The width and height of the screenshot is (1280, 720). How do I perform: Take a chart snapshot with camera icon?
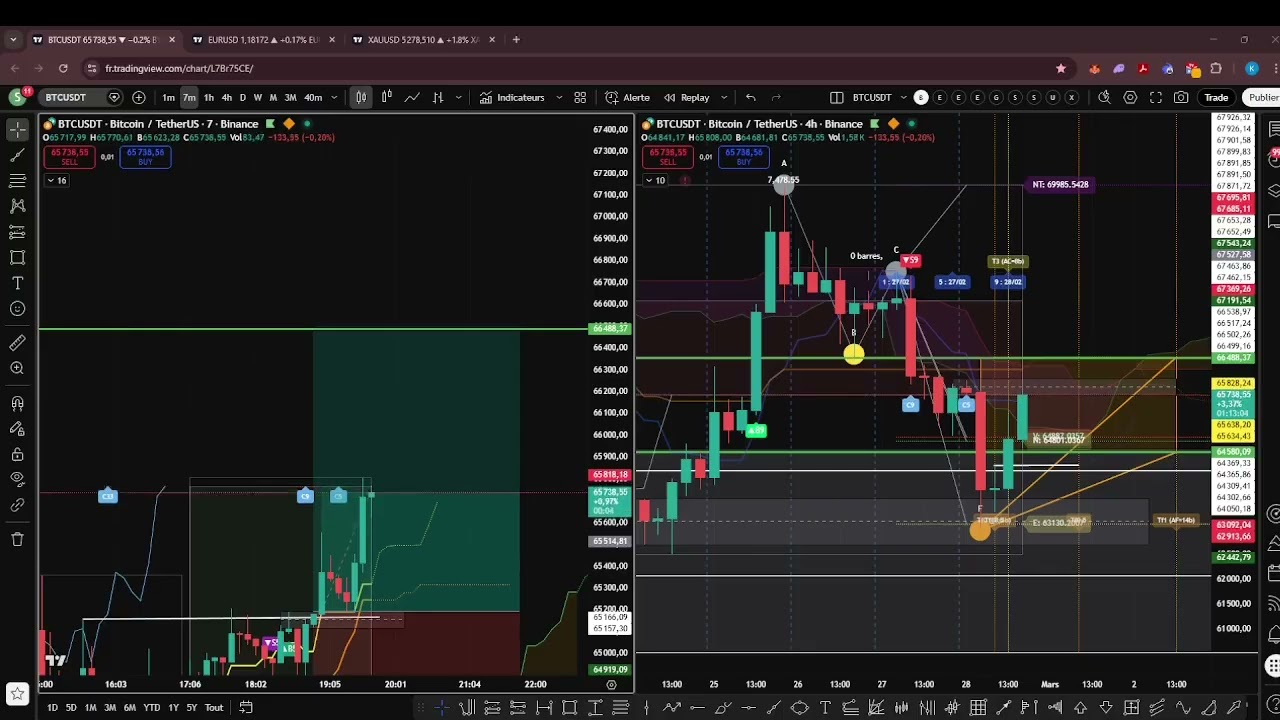click(1182, 97)
